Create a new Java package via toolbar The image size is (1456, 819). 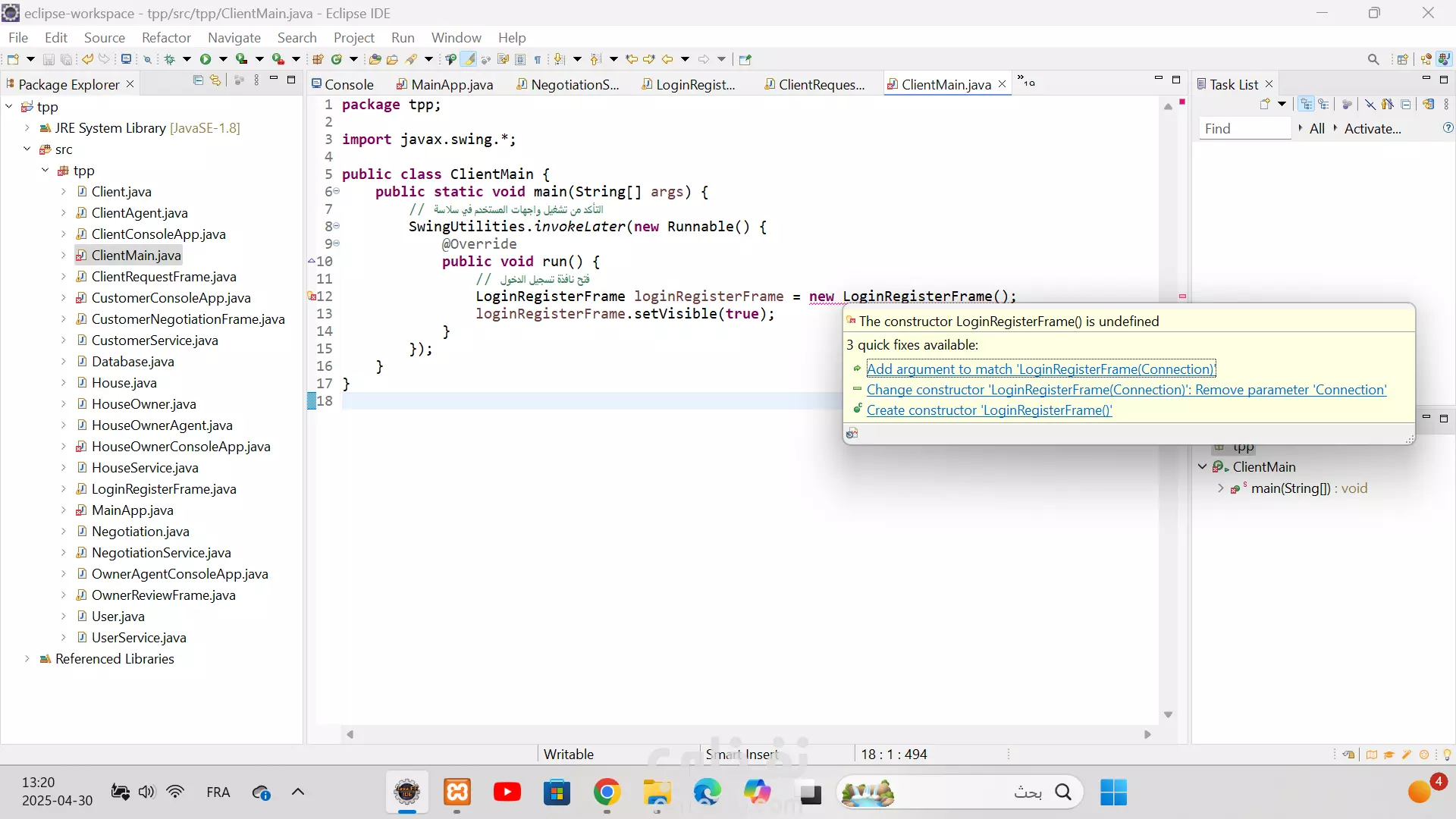[318, 59]
